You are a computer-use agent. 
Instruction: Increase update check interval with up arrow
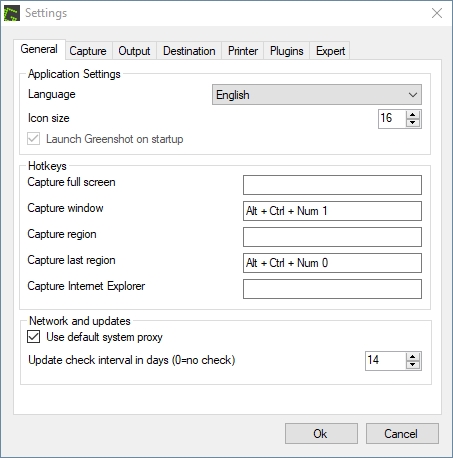click(413, 357)
